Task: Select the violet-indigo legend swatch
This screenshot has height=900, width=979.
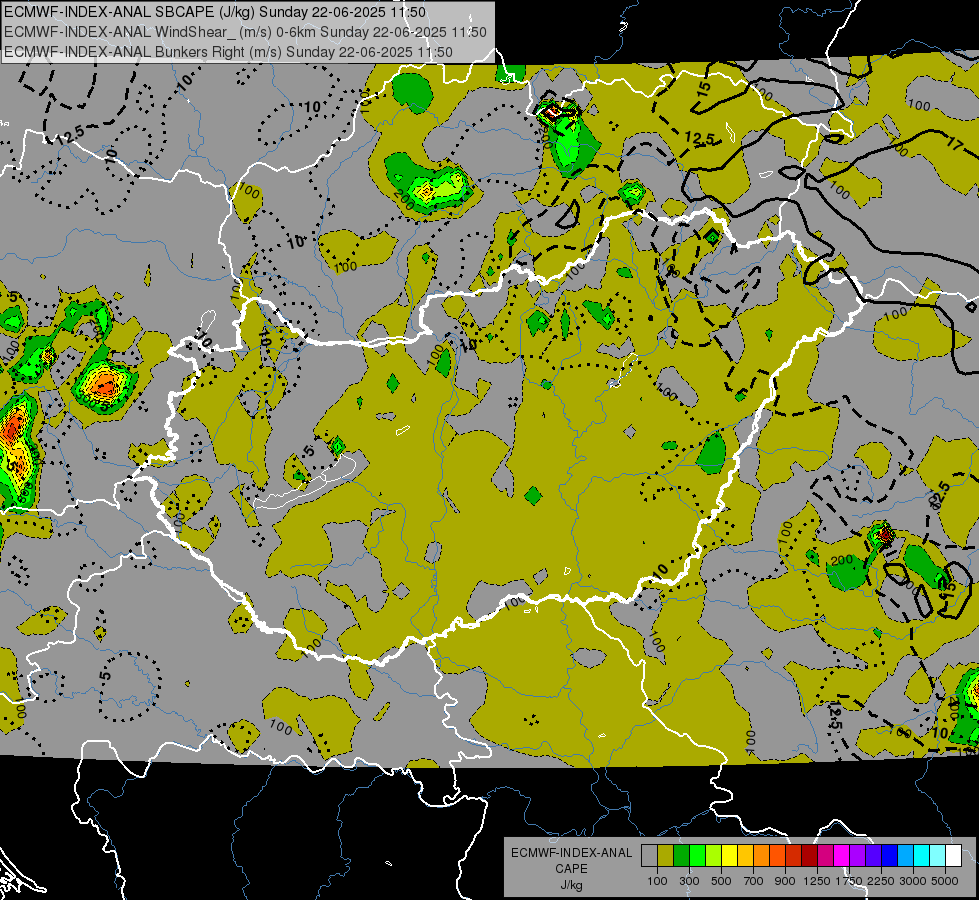Action: click(873, 856)
